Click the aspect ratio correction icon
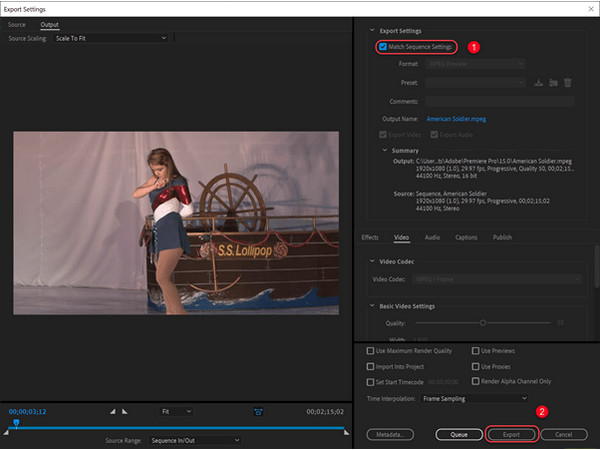 point(258,412)
